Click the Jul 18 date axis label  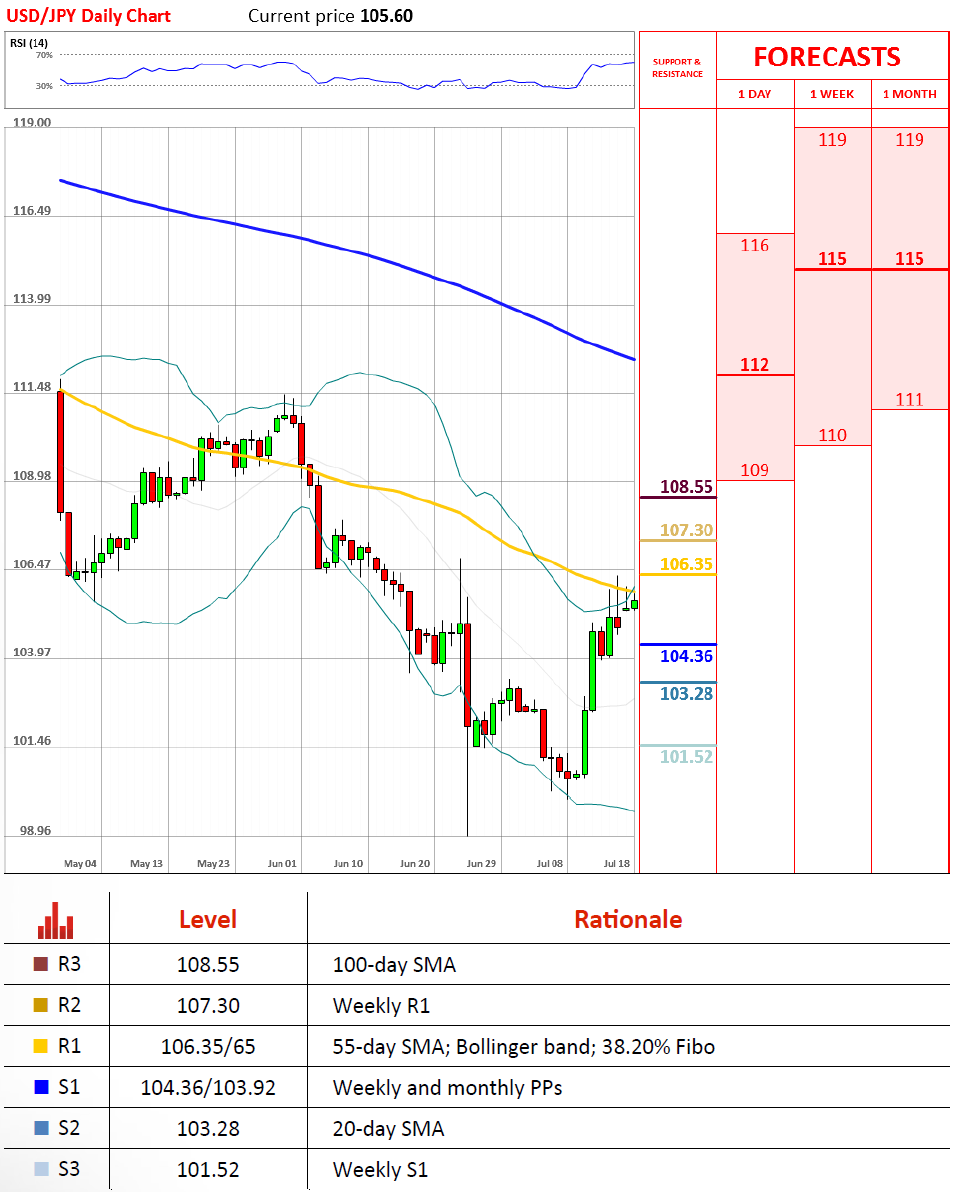[x=617, y=864]
